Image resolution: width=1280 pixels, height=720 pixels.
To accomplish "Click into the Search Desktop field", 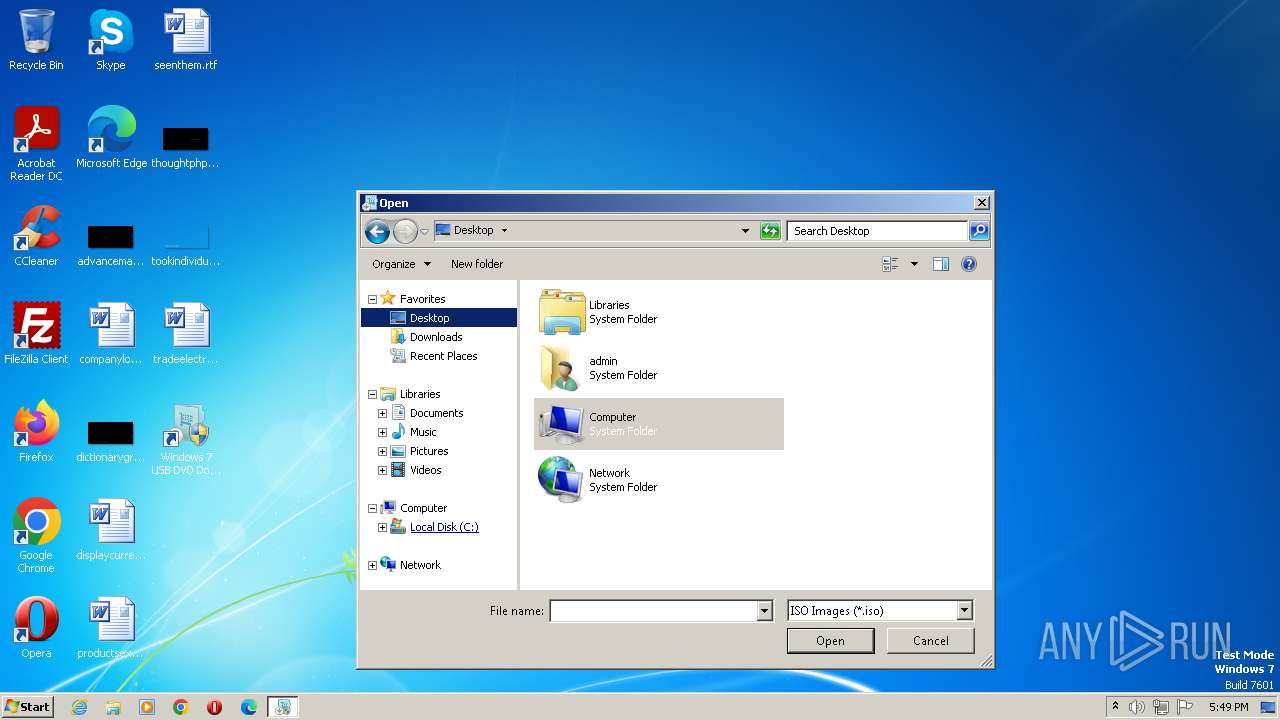I will point(878,231).
